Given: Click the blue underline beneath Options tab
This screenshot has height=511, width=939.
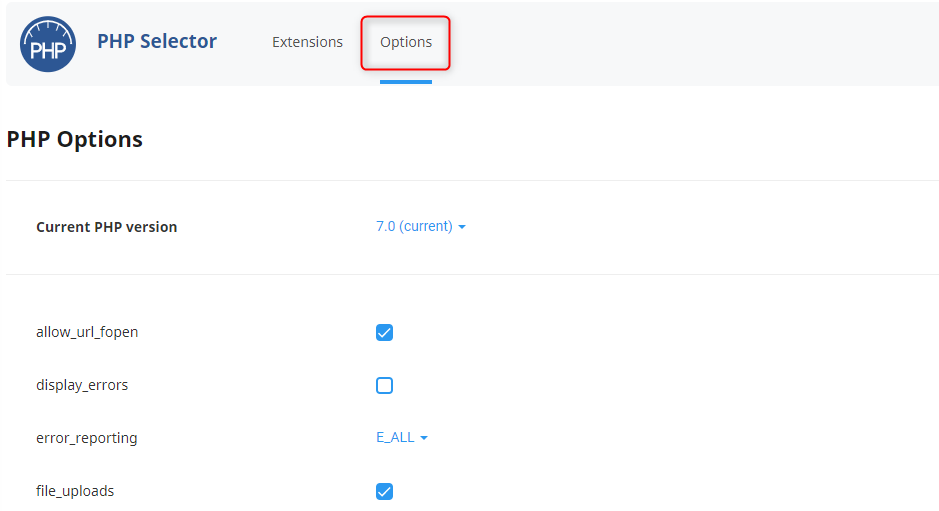Looking at the screenshot, I should pos(406,82).
